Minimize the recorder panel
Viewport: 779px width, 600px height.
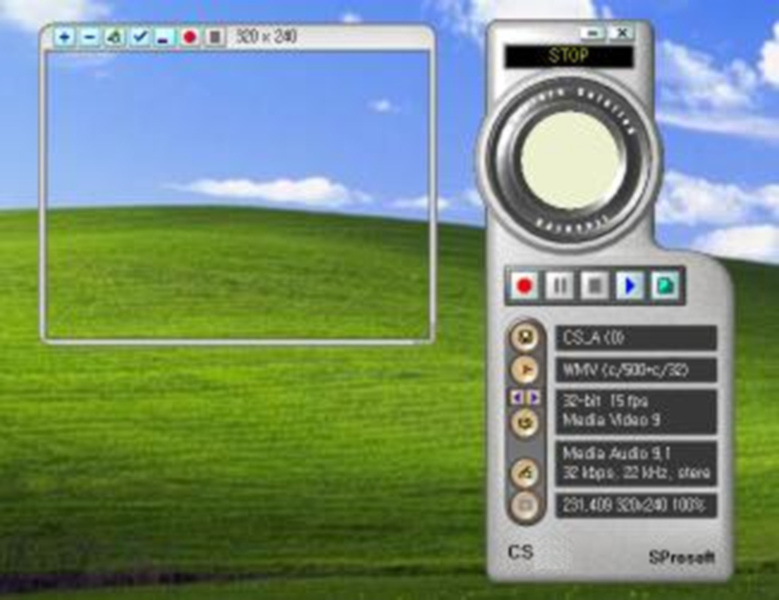(593, 33)
